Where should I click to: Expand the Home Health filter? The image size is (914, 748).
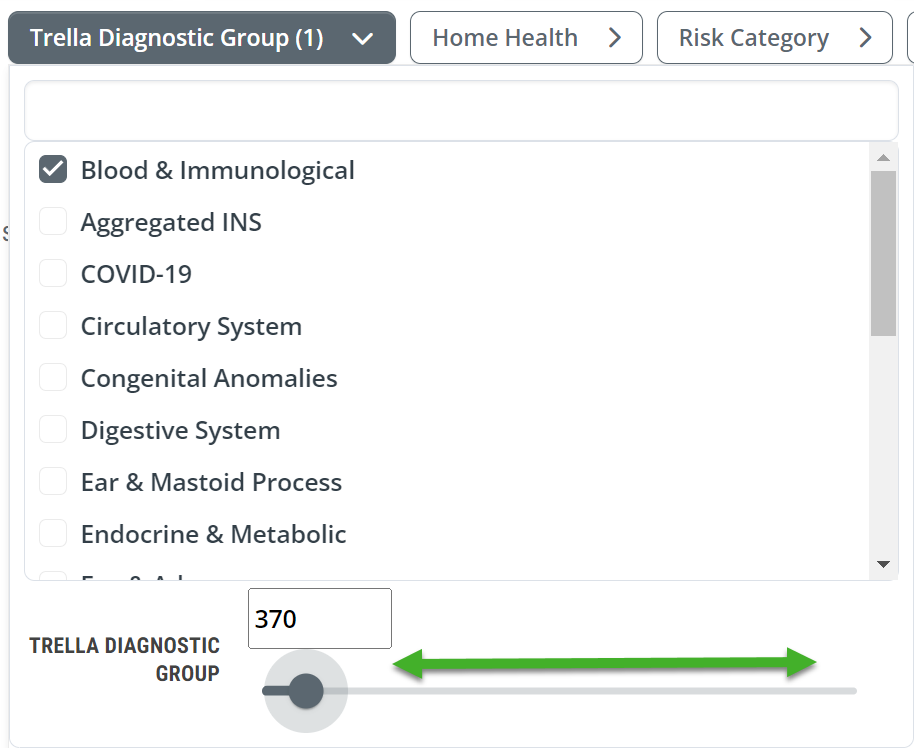[526, 38]
